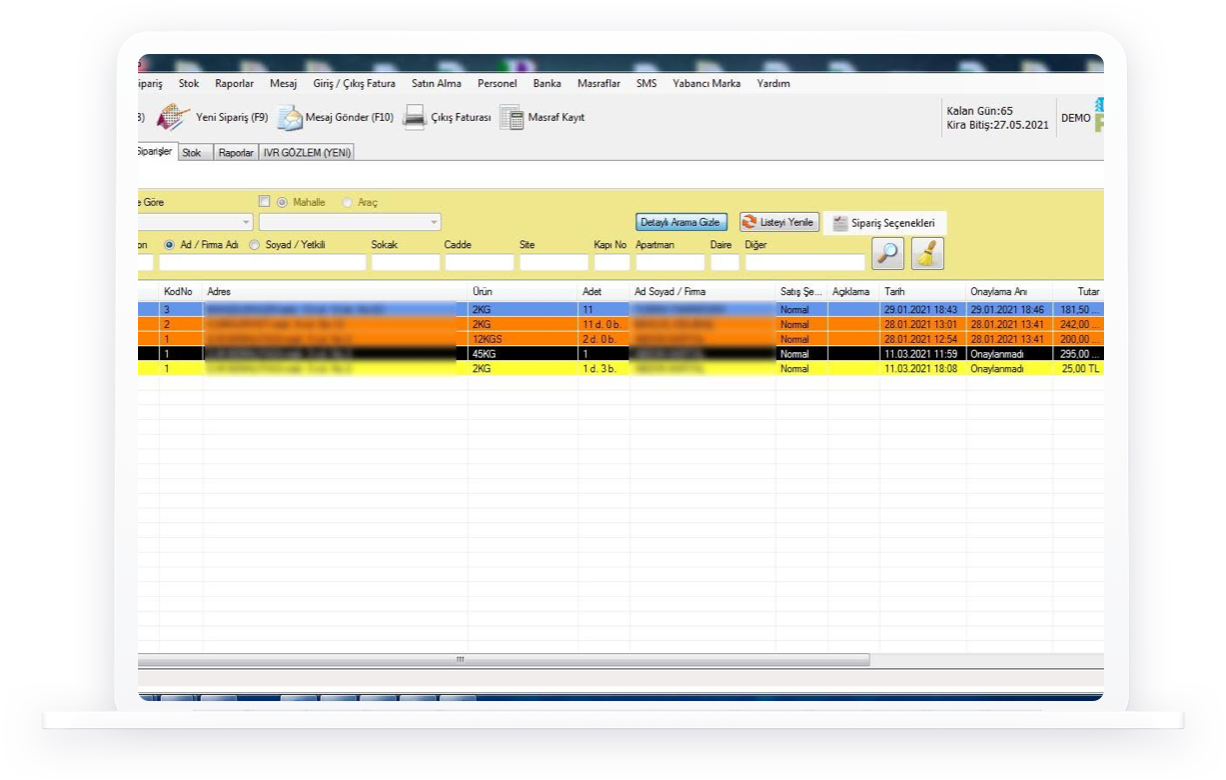Click the Masraf Kayıt calculator icon
The height and width of the screenshot is (780, 1226).
tap(512, 118)
